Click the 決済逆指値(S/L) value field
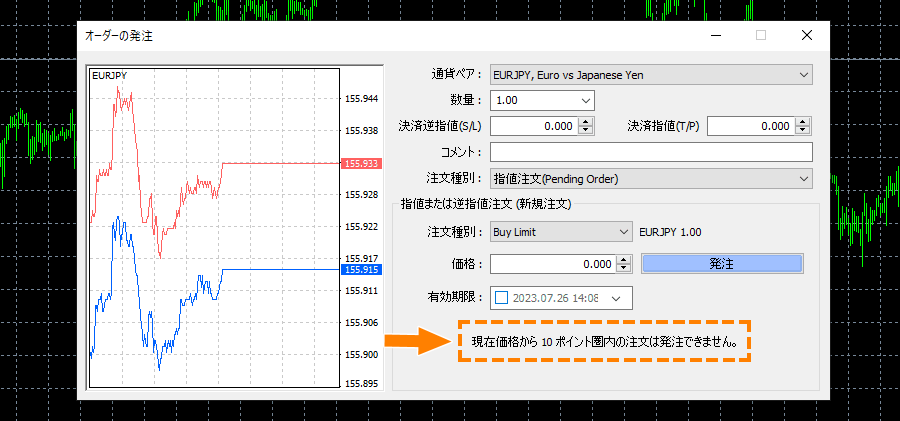The height and width of the screenshot is (421, 900). (x=534, y=126)
